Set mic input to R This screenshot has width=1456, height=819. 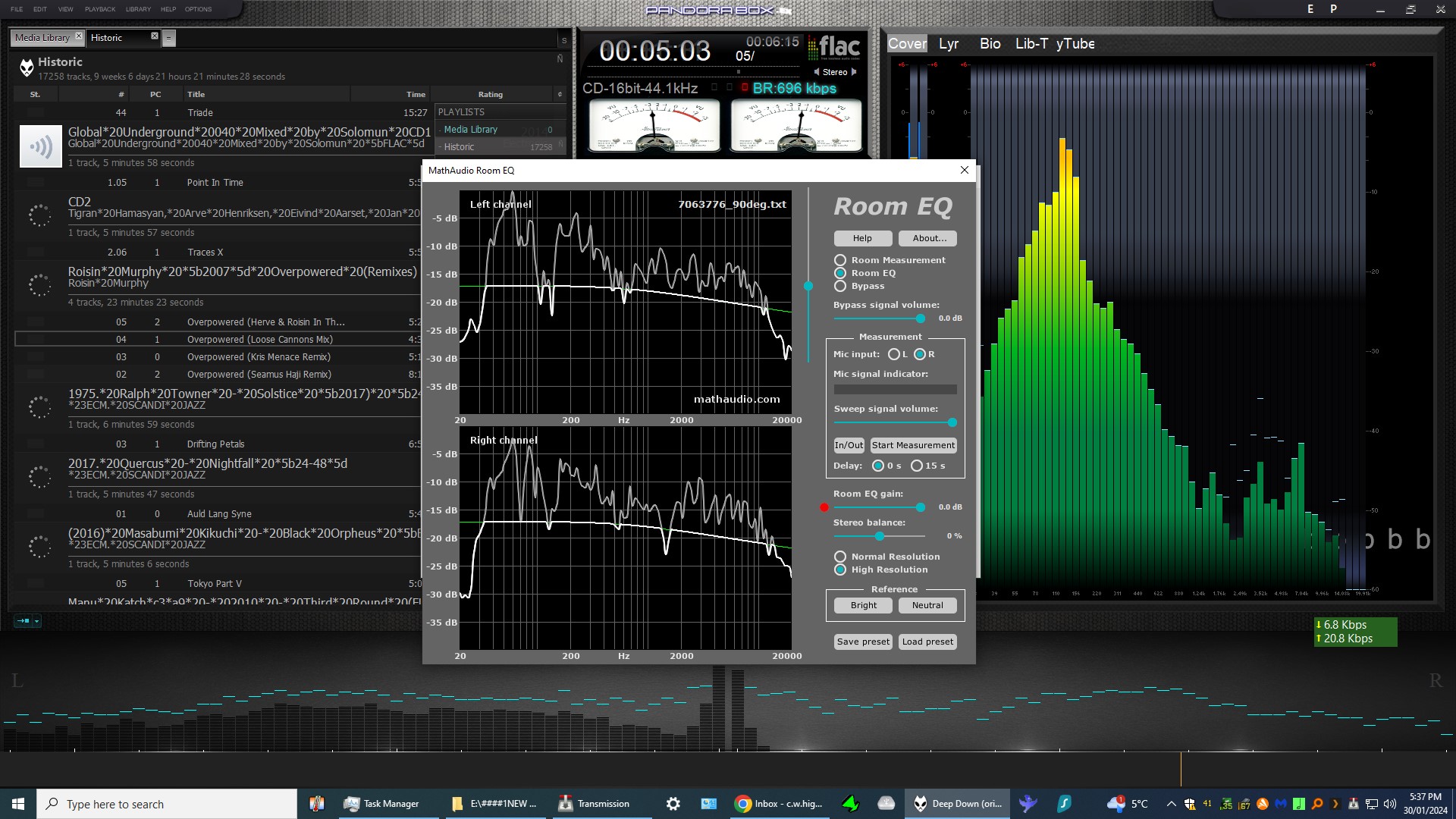coord(920,354)
